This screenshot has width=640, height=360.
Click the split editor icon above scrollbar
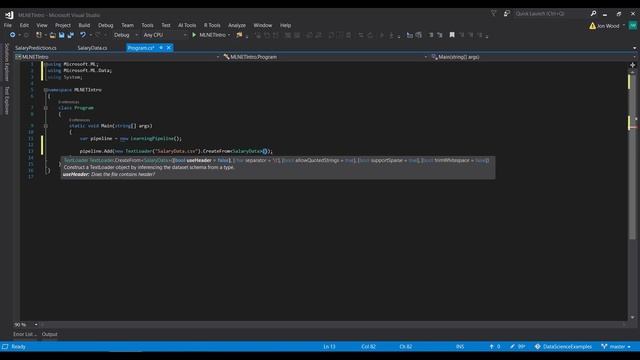click(x=632, y=65)
